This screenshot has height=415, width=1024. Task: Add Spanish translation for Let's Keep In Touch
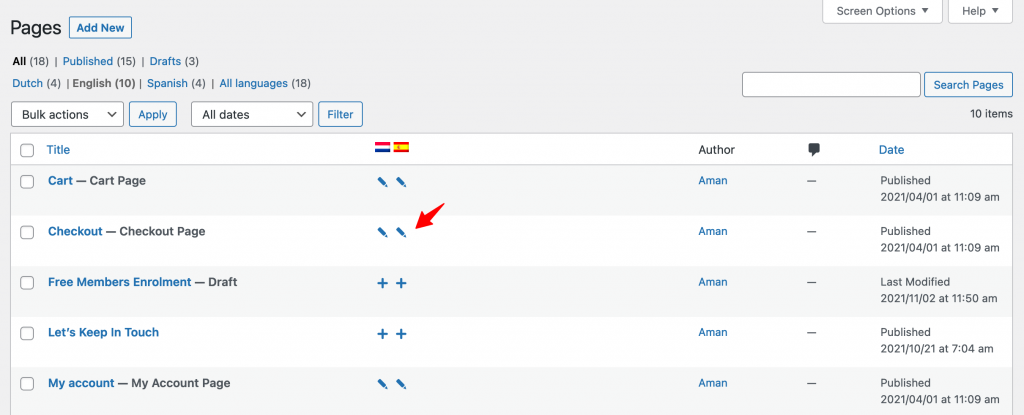tap(401, 334)
